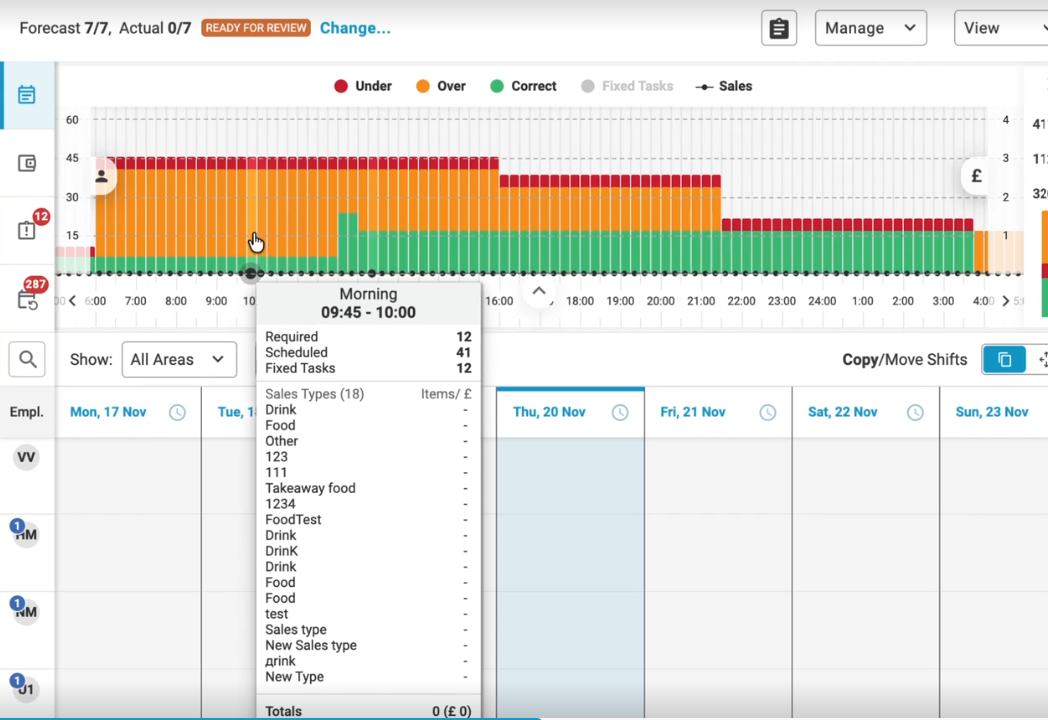Screen dimensions: 1048x720
Task: Click the READY FOR REVIEW status badge
Action: pos(256,28)
